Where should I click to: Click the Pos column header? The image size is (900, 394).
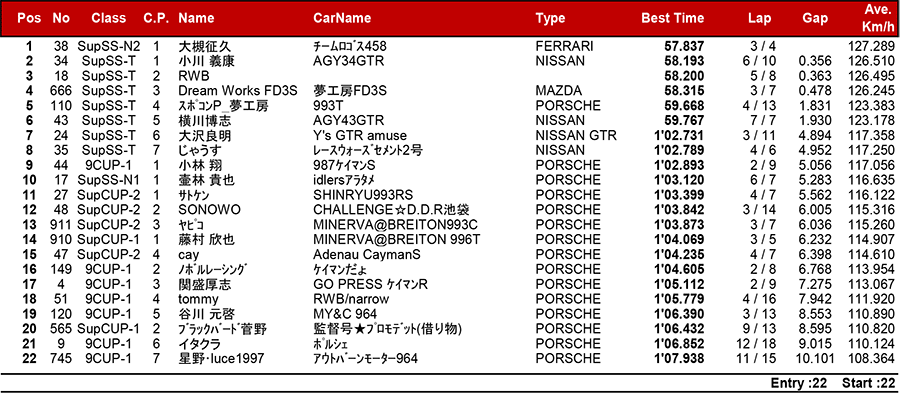[29, 18]
